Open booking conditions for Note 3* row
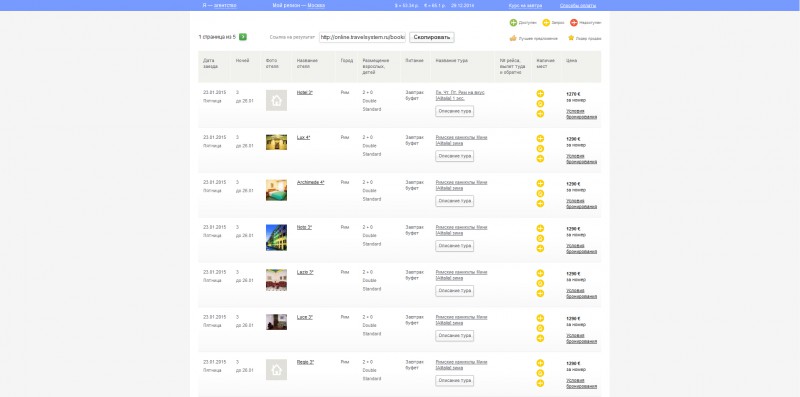This screenshot has height=397, width=800. tap(582, 249)
